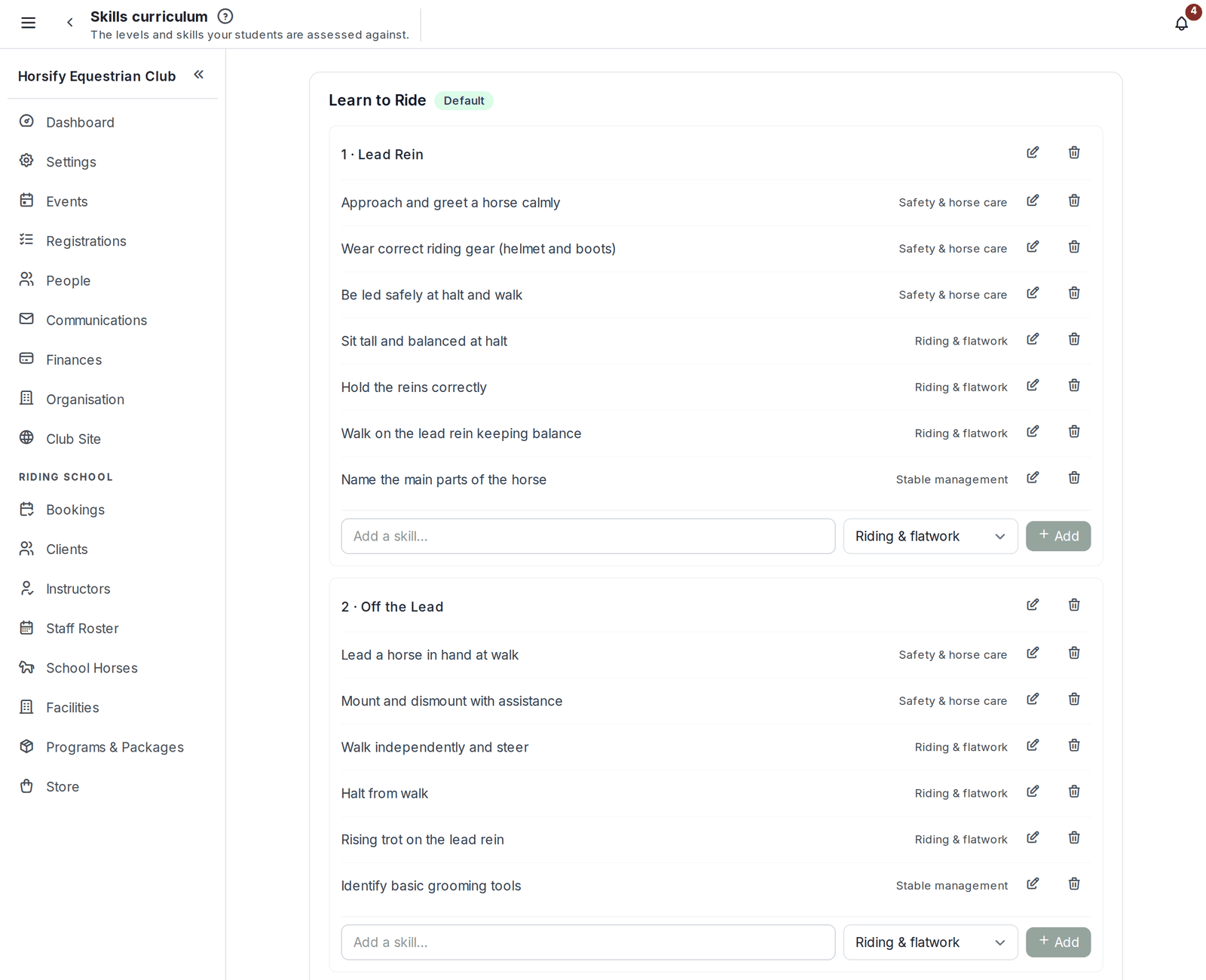
Task: Edit the Lead Rein level
Action: (x=1033, y=153)
